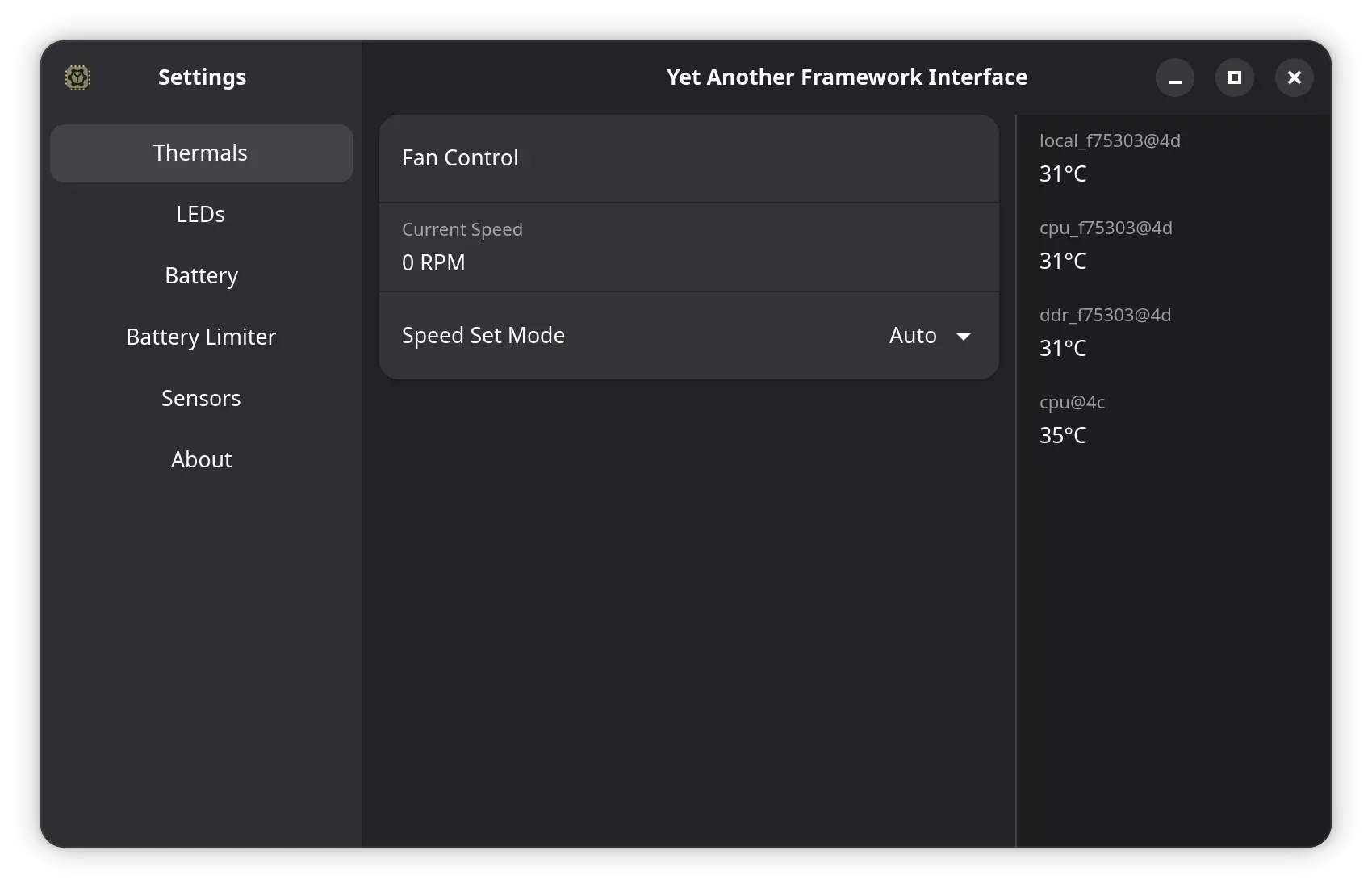Click the Settings header label

(202, 77)
